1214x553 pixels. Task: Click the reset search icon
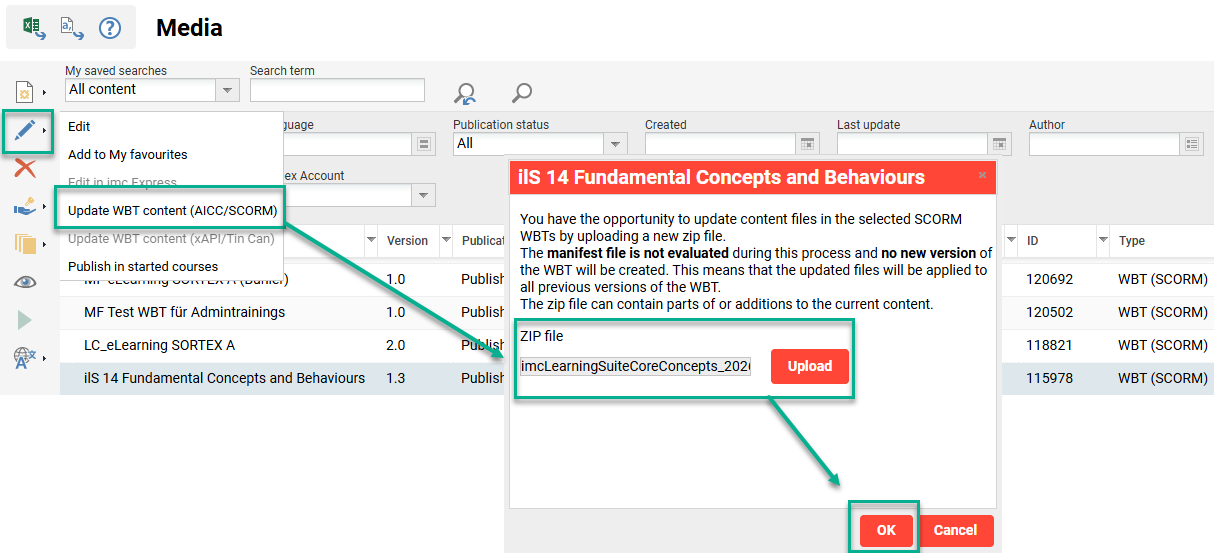coord(465,93)
